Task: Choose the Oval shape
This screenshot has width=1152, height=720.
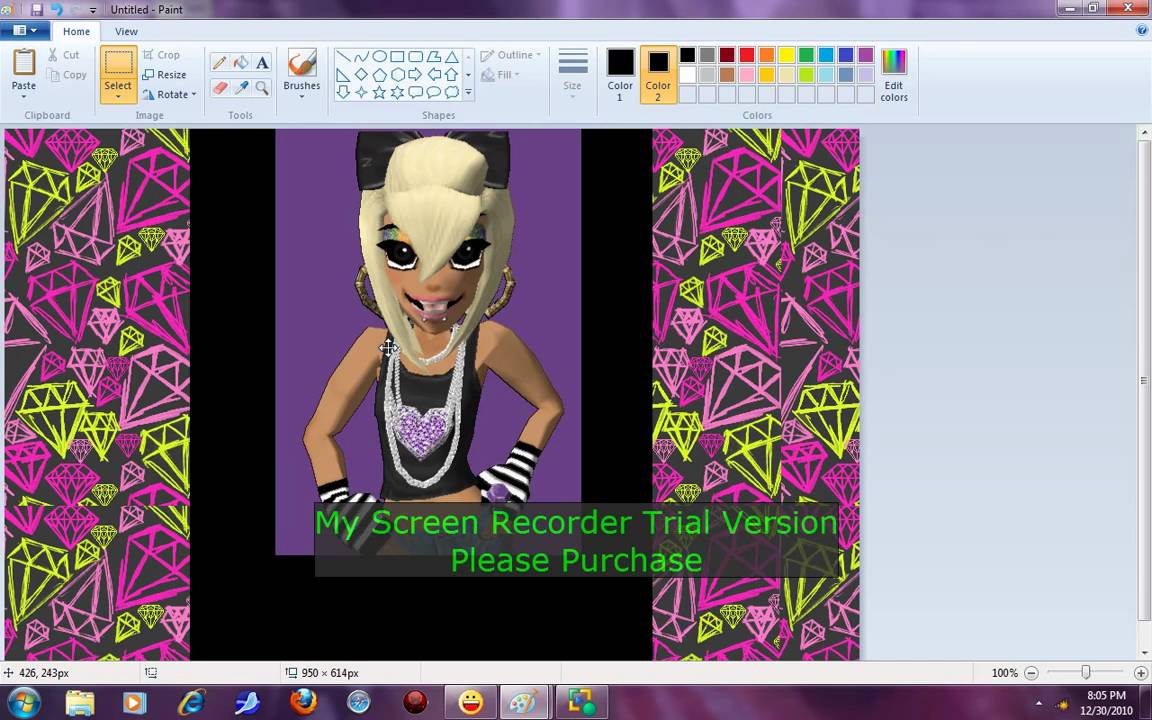Action: point(379,57)
